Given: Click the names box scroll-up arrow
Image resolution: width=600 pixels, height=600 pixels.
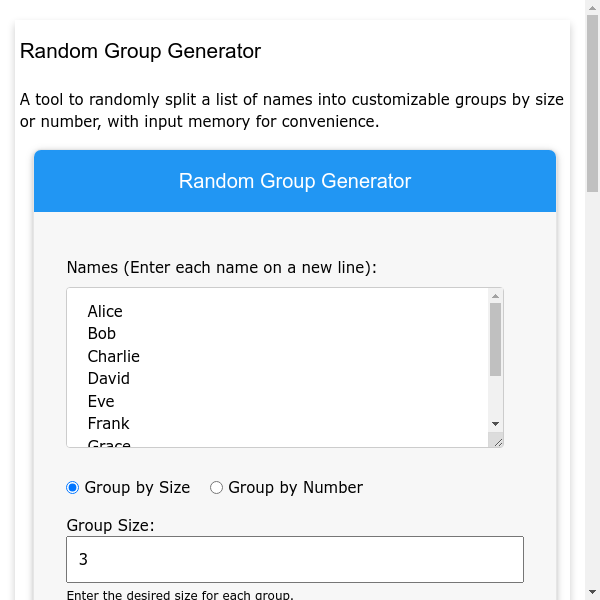Looking at the screenshot, I should click(495, 295).
